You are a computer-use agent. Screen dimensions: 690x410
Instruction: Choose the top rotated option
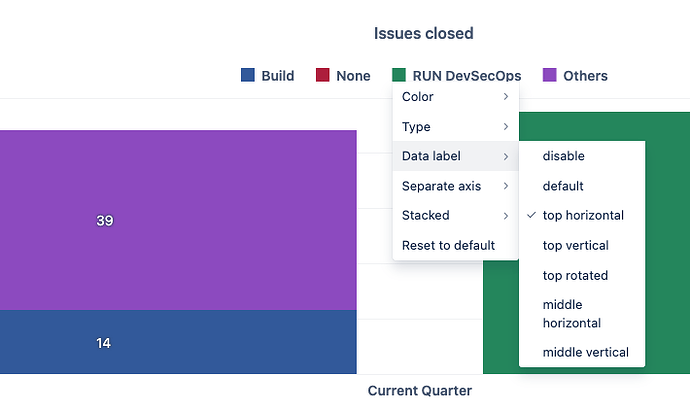coord(582,275)
